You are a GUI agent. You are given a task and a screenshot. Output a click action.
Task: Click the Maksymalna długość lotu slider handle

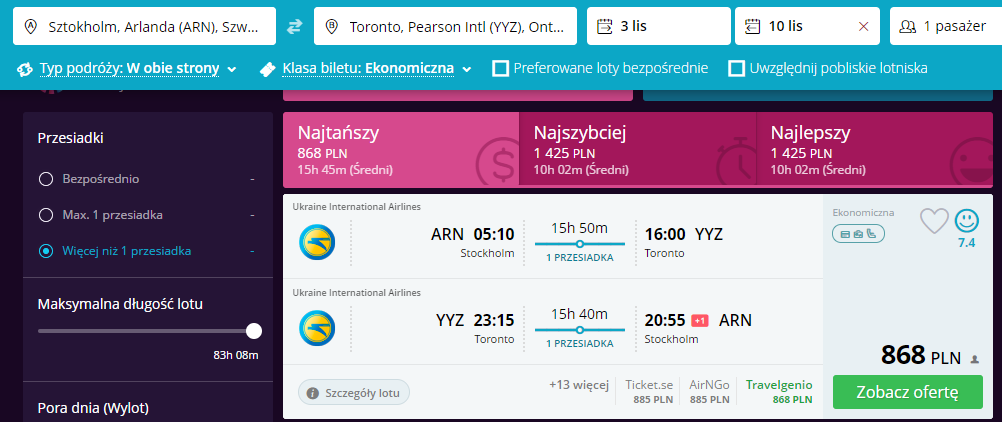coord(254,331)
